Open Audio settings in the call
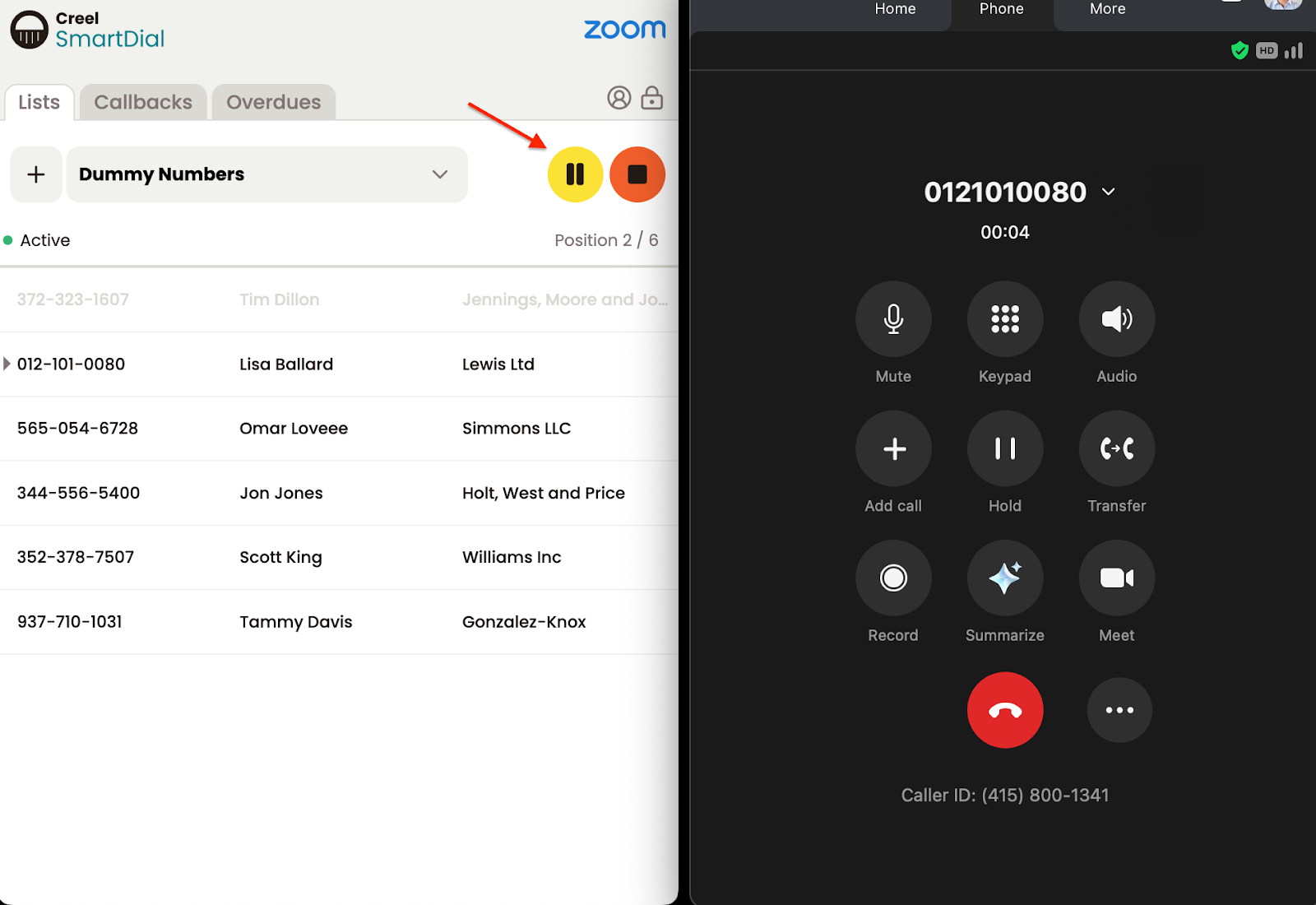This screenshot has height=905, width=1316. 1117,319
